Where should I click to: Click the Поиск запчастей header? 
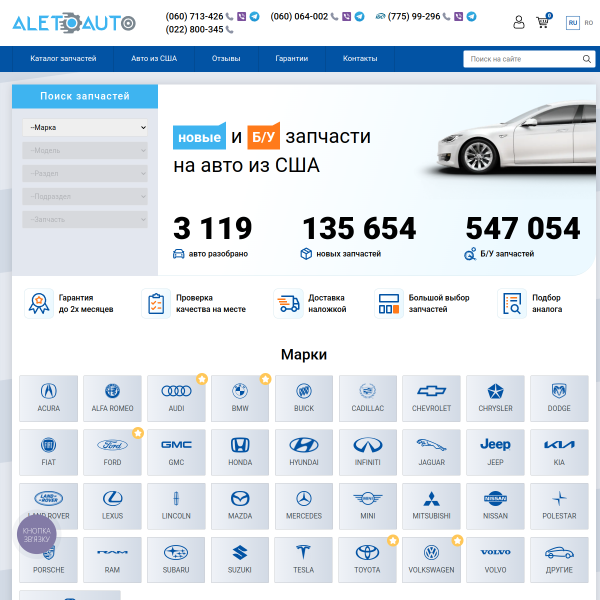pos(85,96)
